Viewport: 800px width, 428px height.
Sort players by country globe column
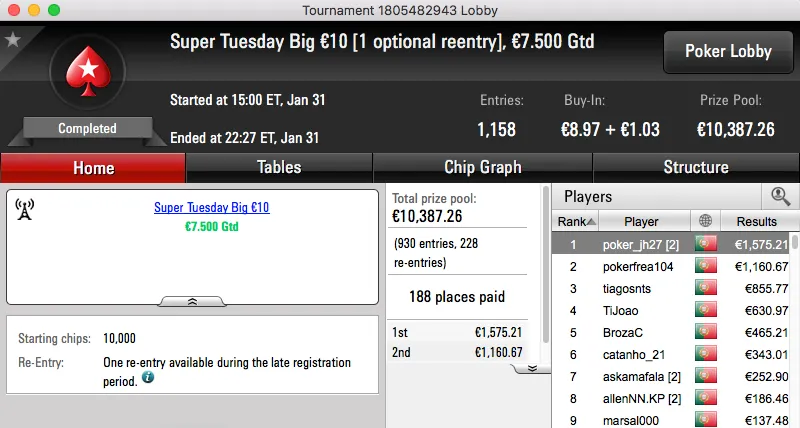pos(707,221)
